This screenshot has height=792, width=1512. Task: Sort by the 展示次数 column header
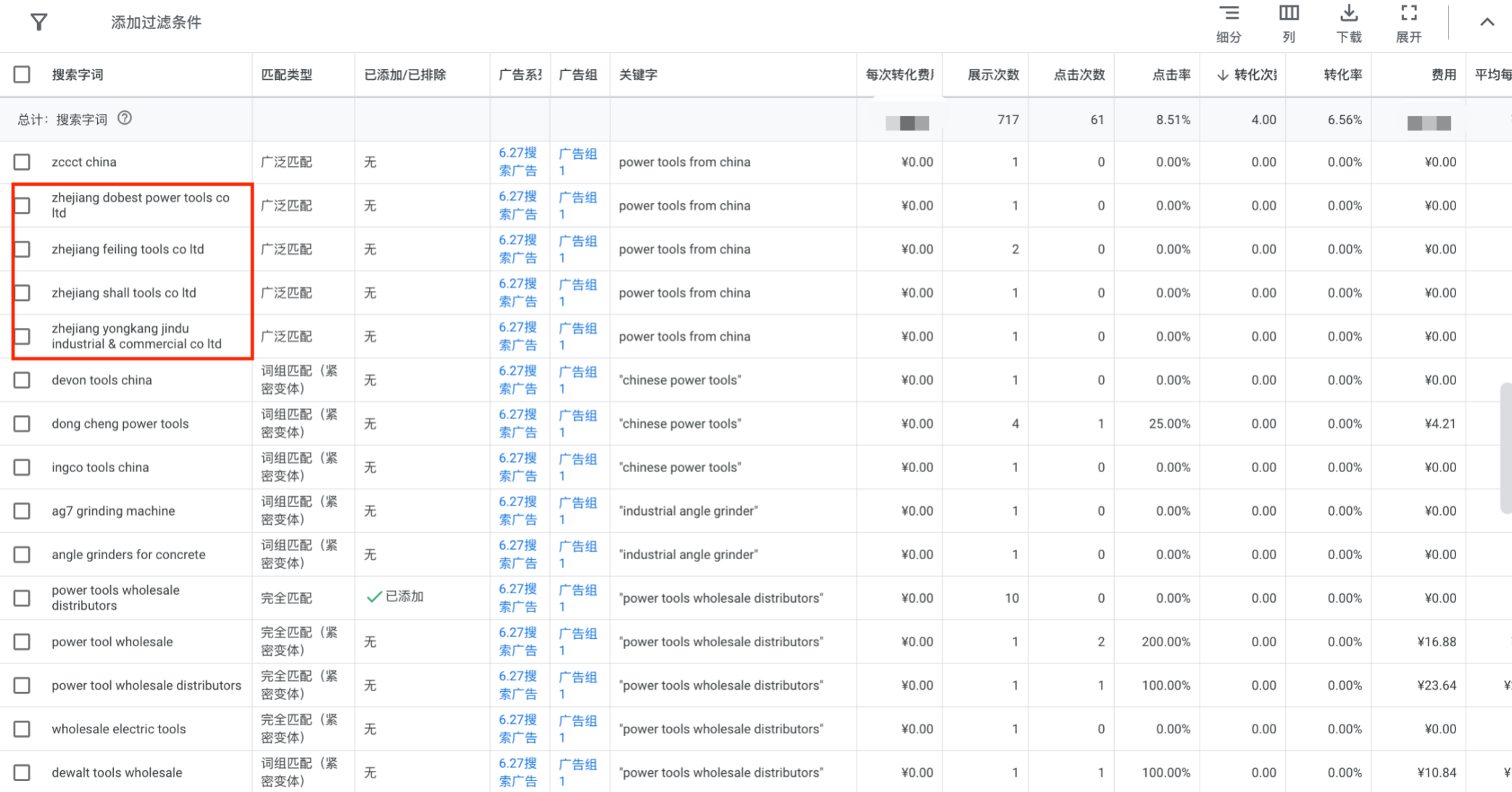pyautogui.click(x=994, y=75)
